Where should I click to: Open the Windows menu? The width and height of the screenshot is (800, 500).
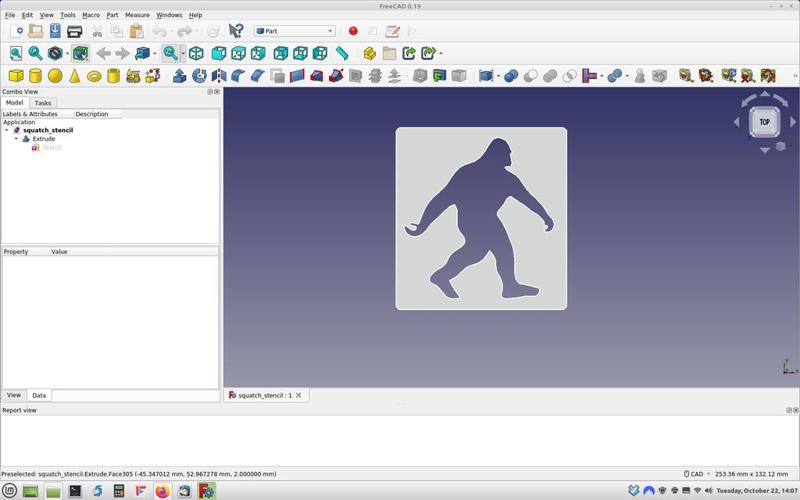[x=169, y=15]
